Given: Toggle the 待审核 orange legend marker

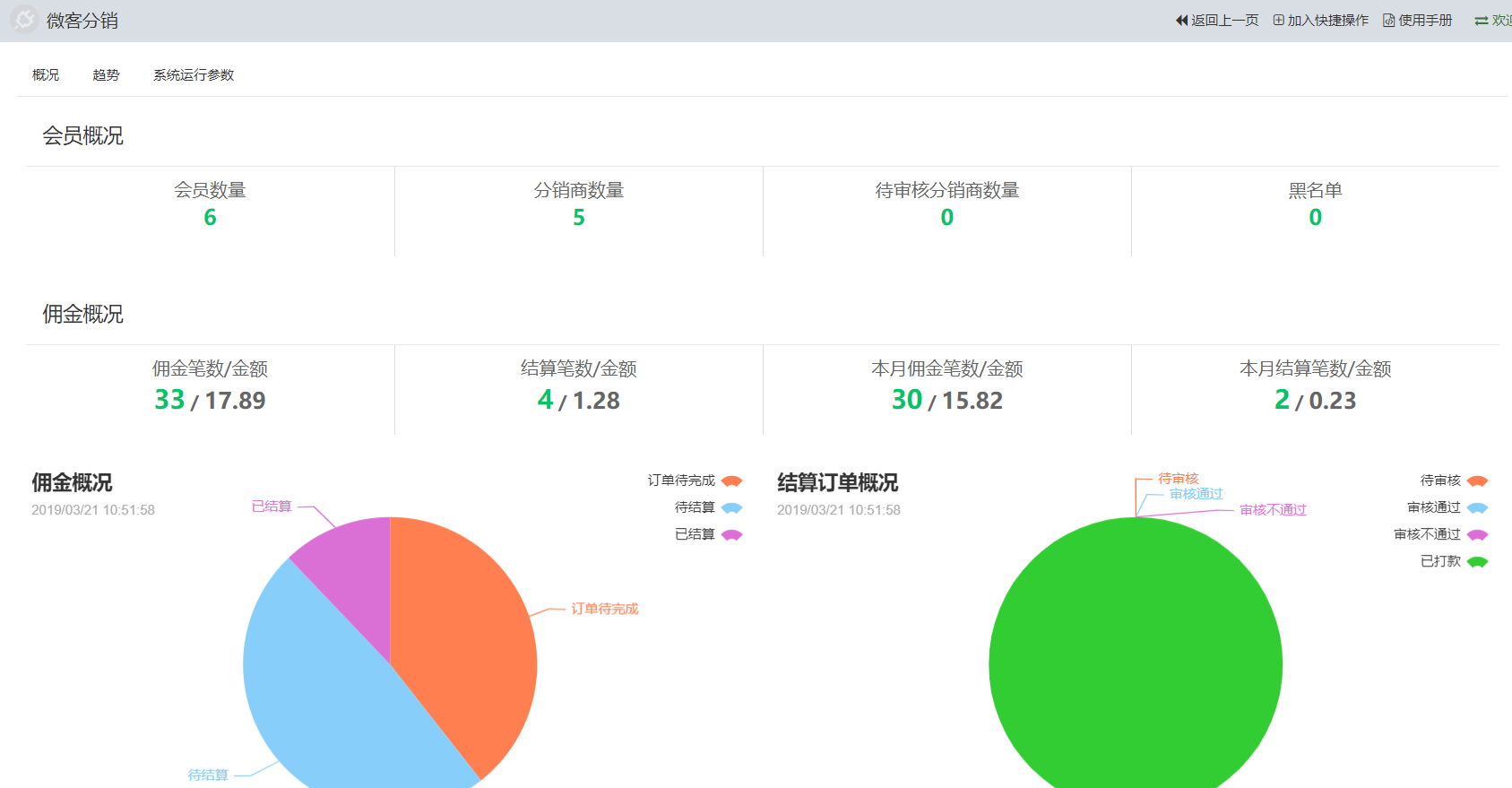Looking at the screenshot, I should pos(1477,481).
